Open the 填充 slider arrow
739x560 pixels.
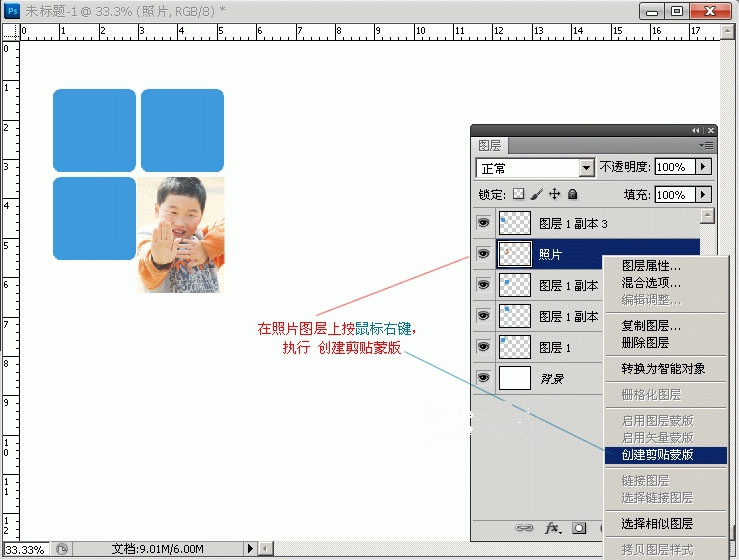pos(703,195)
